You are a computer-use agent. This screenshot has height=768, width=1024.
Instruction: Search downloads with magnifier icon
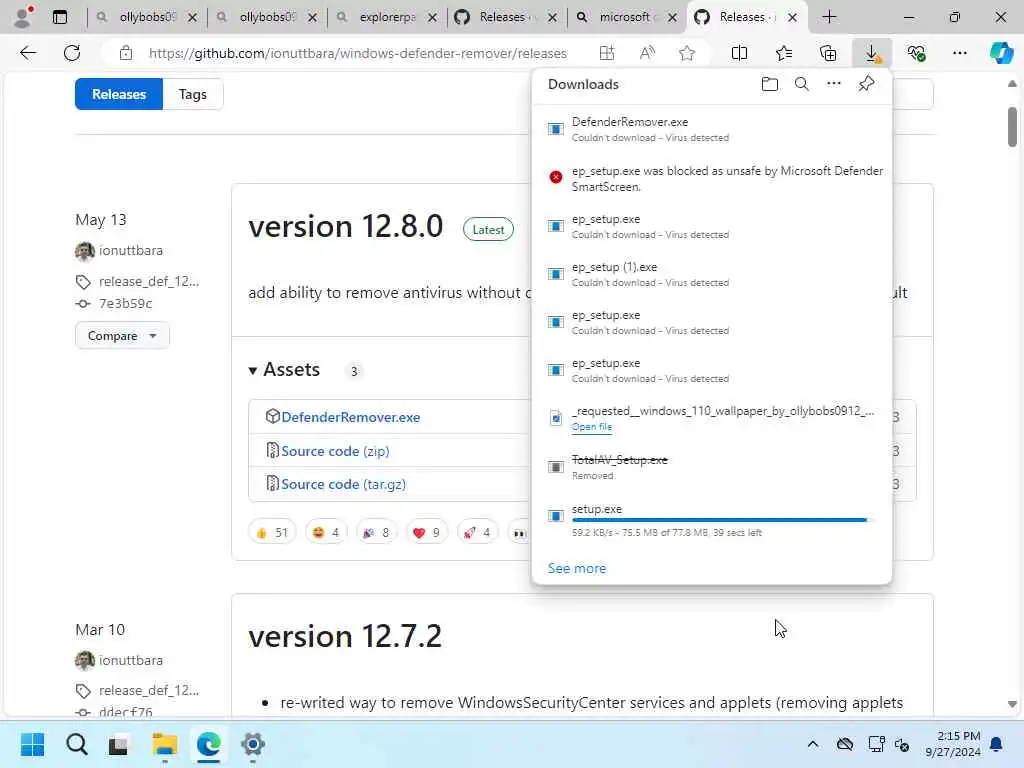[801, 84]
